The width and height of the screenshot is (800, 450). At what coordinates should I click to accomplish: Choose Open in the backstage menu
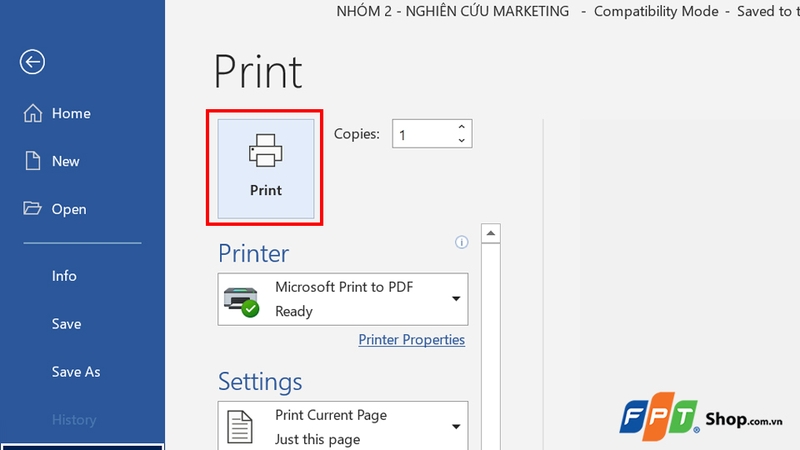coord(55,209)
